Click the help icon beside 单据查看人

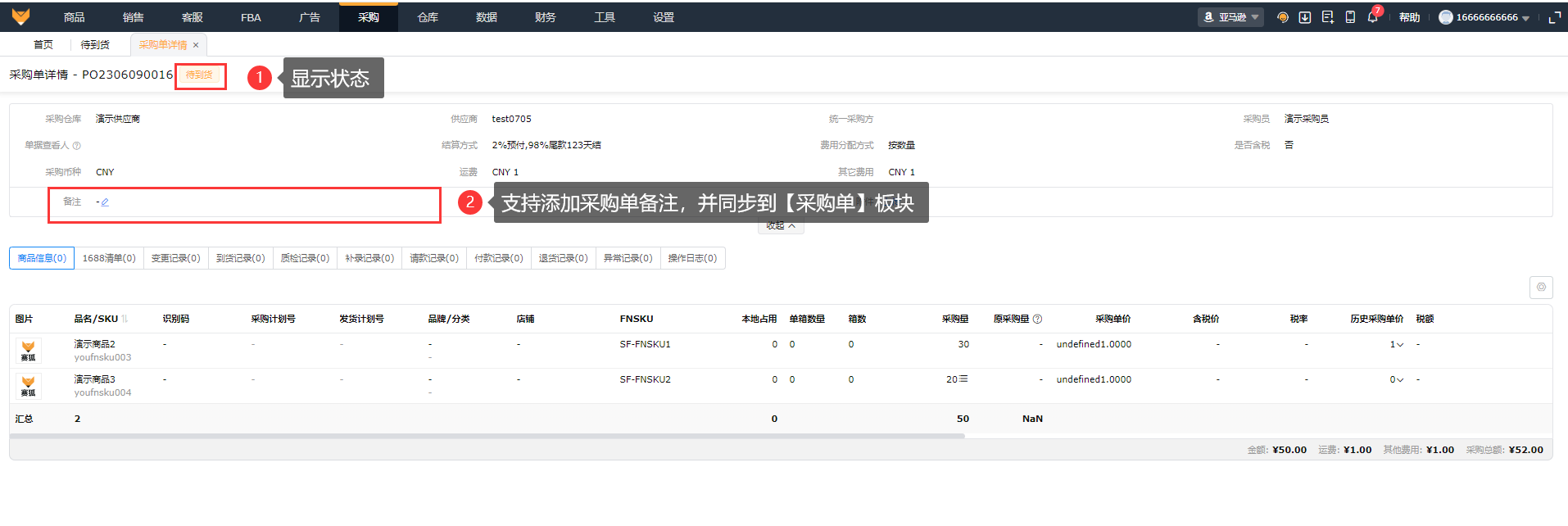[77, 146]
